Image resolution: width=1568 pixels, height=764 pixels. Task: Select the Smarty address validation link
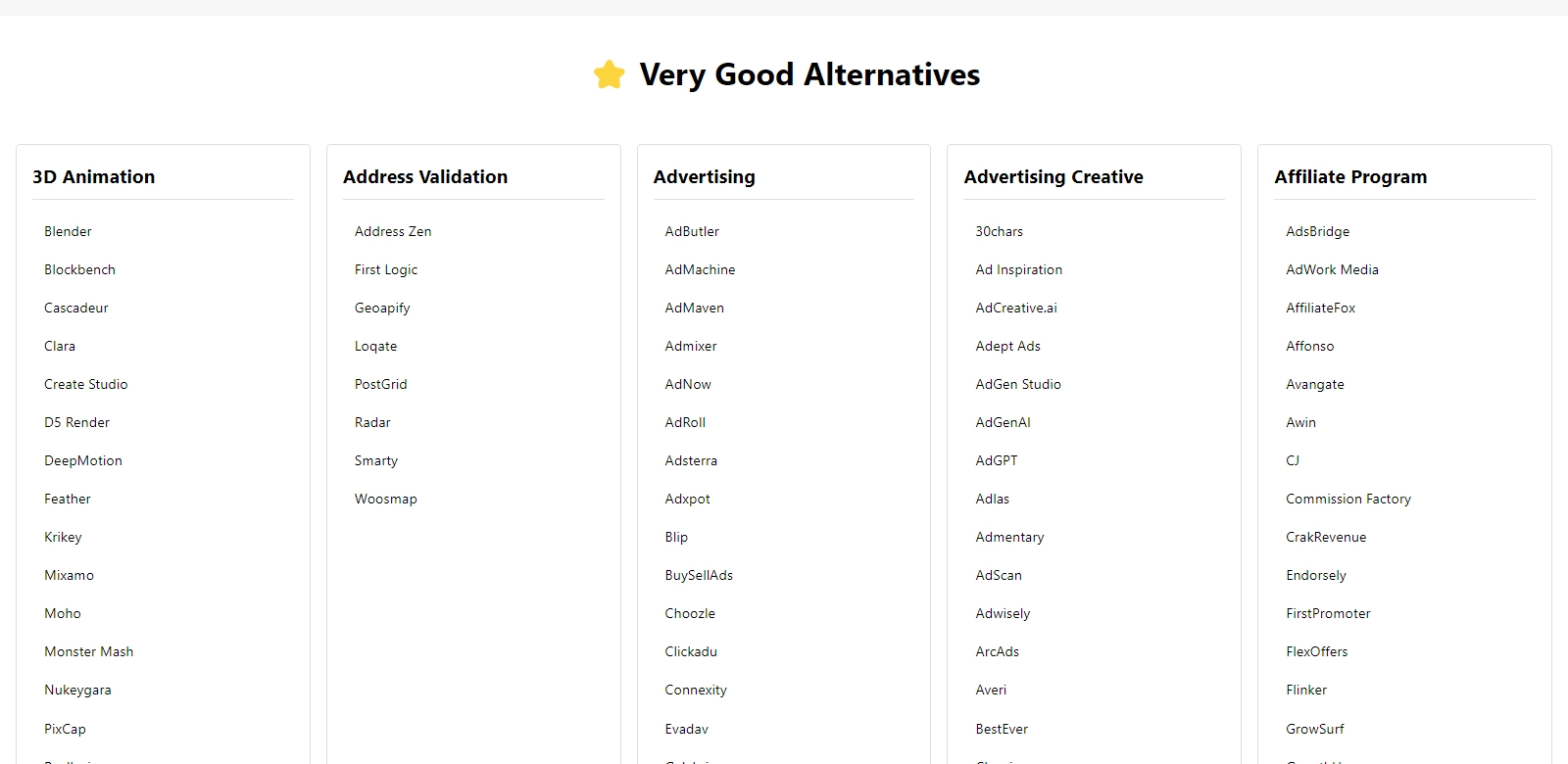pyautogui.click(x=375, y=460)
